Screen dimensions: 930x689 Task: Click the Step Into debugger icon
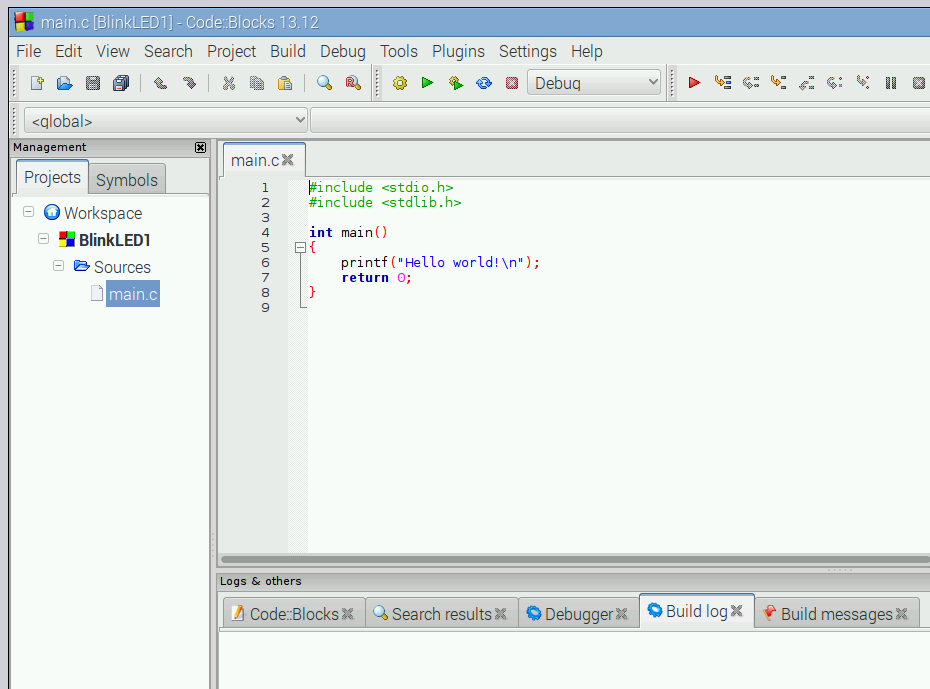778,82
